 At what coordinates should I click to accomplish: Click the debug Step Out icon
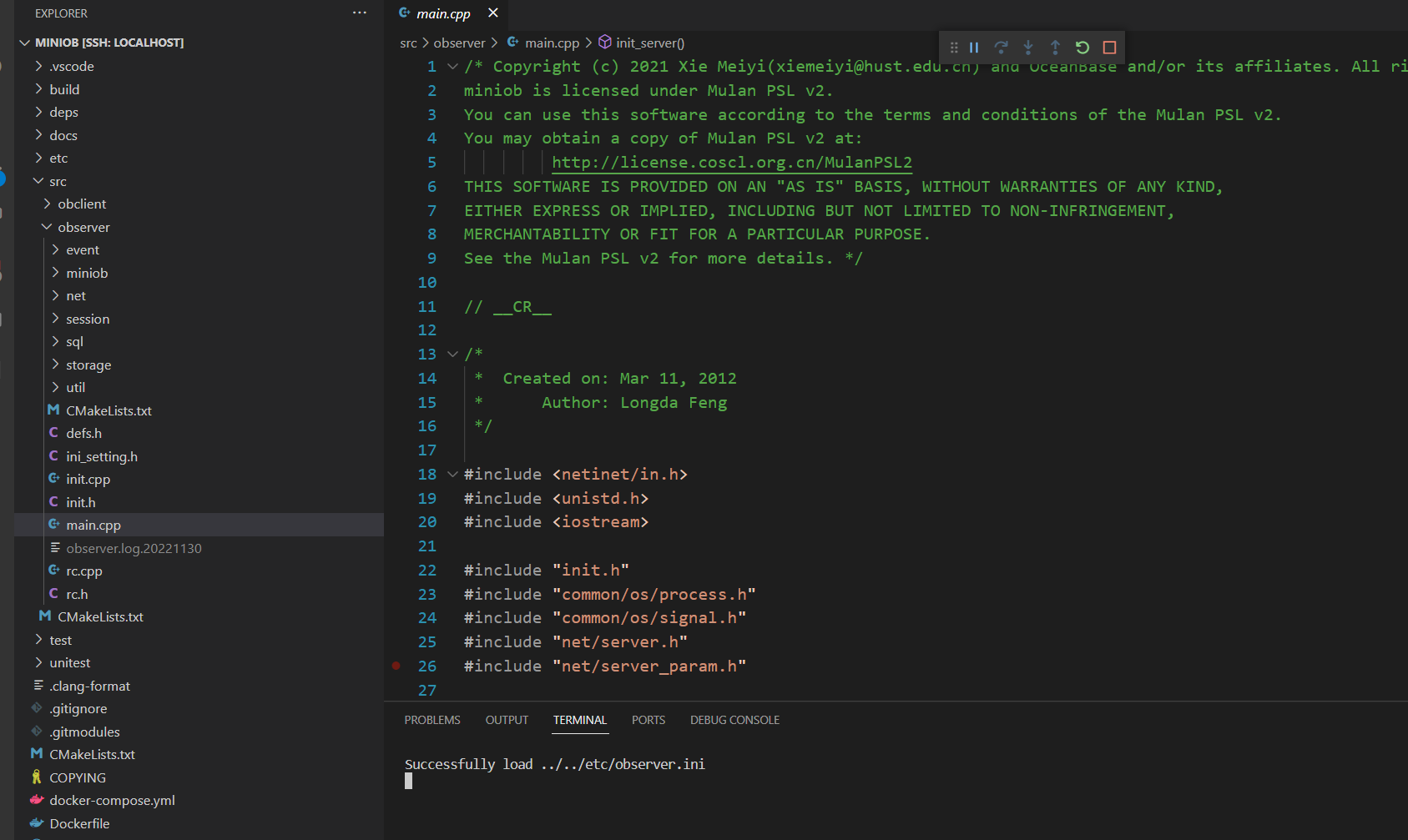pos(1055,48)
